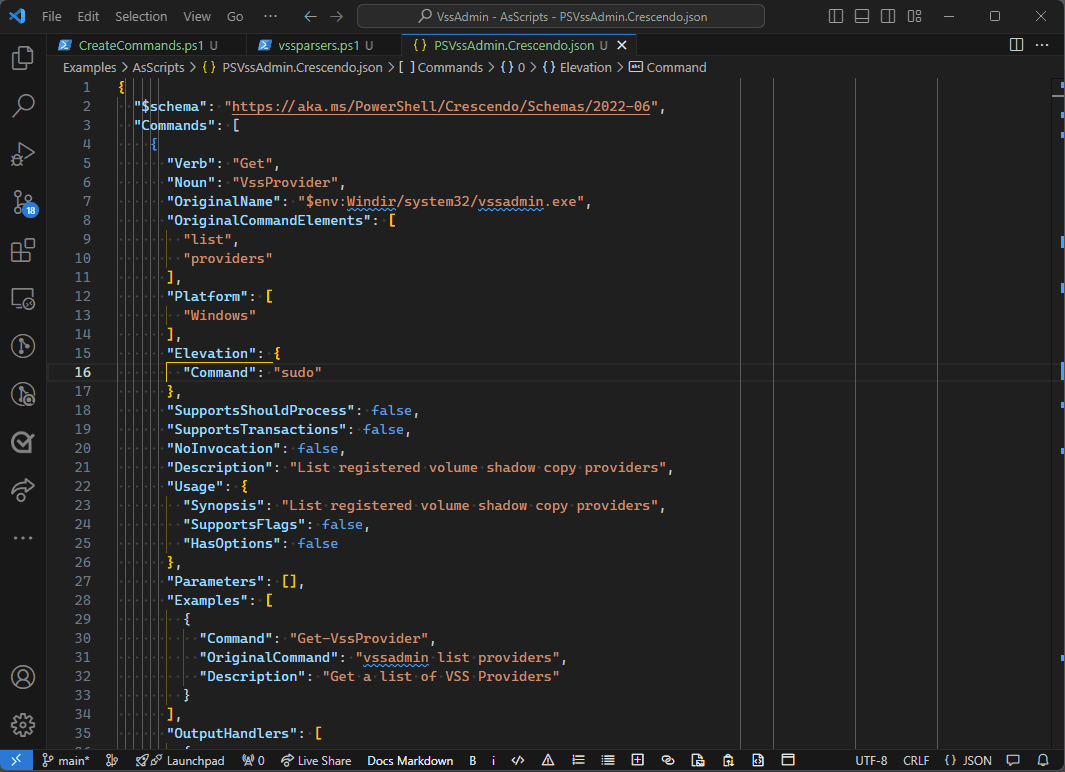The width and height of the screenshot is (1065, 772).
Task: Open the Run and Debug view
Action: click(x=22, y=153)
